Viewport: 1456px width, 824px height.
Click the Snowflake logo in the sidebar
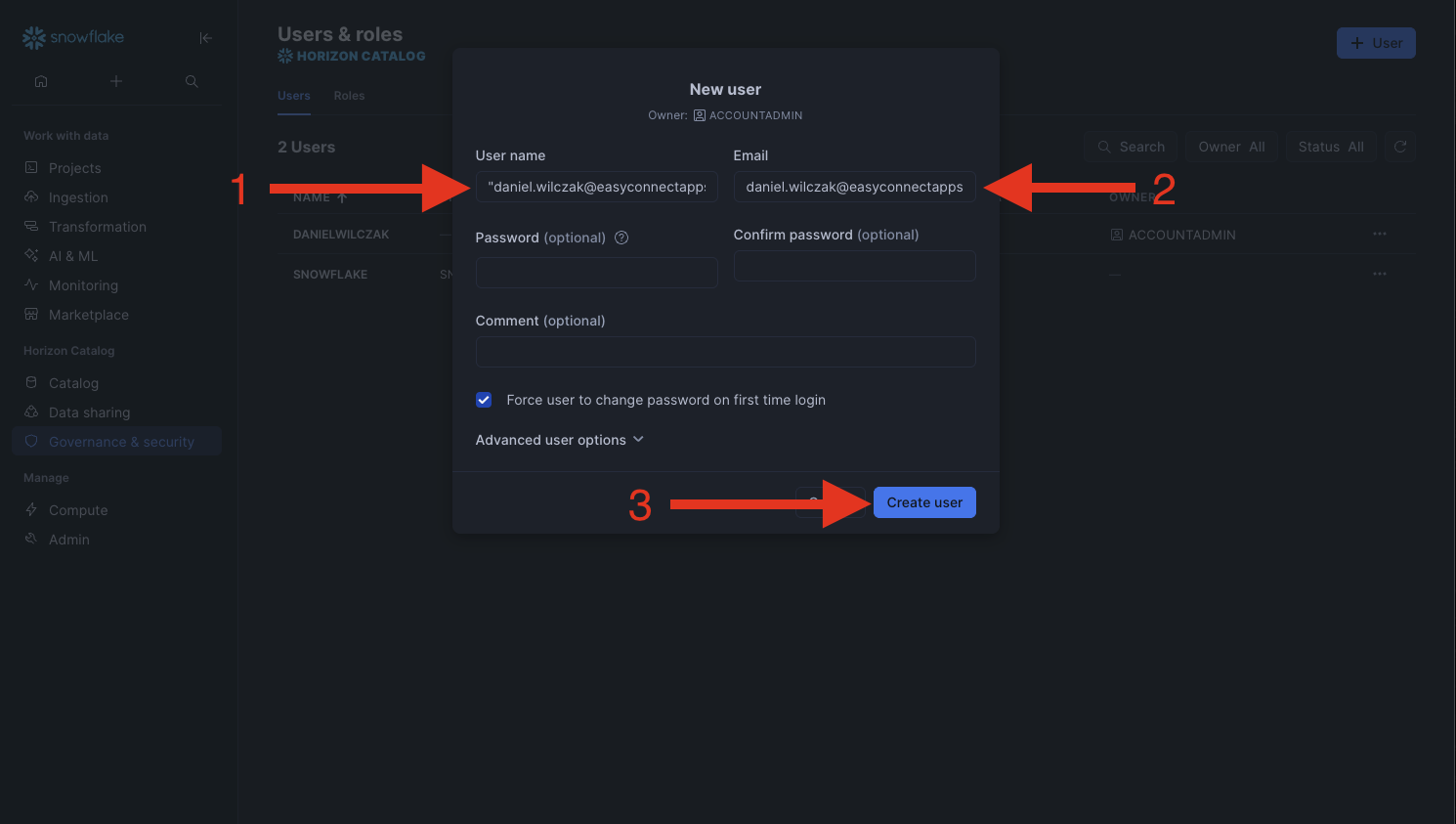(73, 37)
